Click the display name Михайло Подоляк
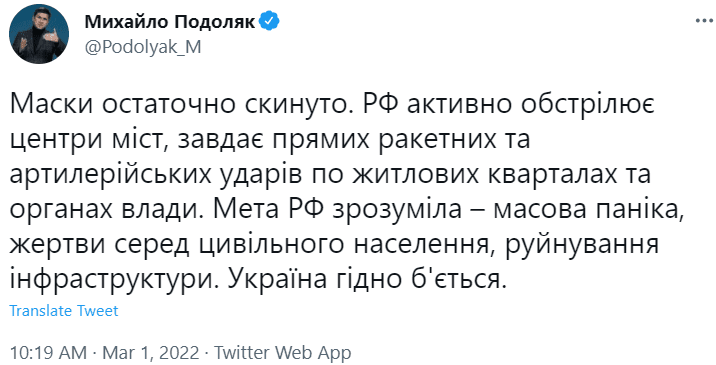 [170, 21]
